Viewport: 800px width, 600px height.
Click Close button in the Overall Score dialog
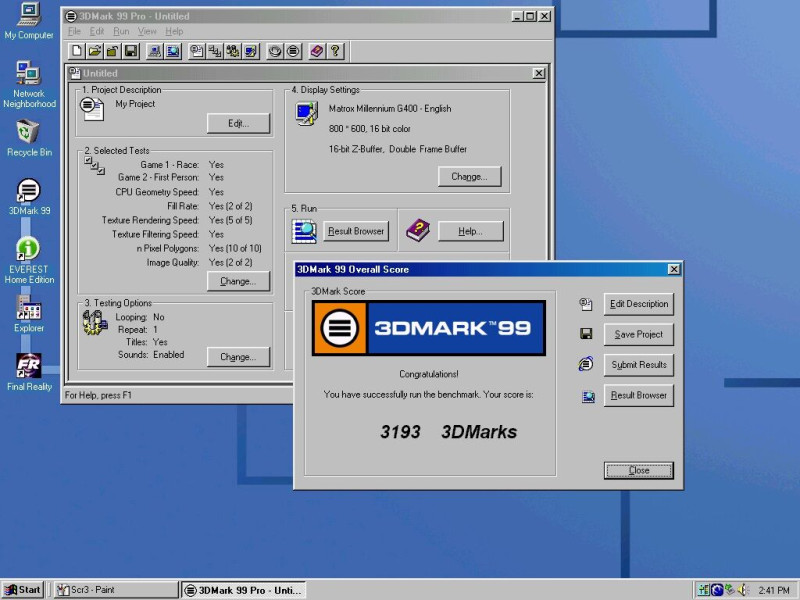pos(639,470)
